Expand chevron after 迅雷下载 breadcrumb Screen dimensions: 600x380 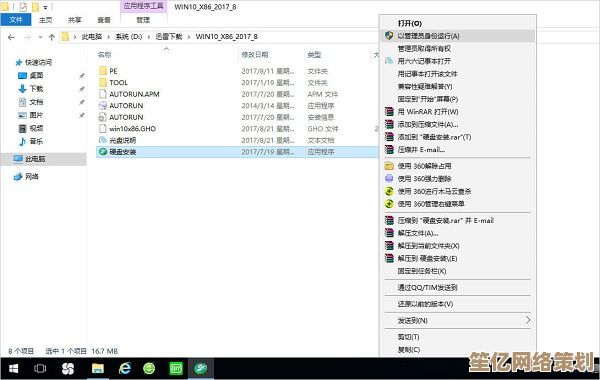point(189,37)
